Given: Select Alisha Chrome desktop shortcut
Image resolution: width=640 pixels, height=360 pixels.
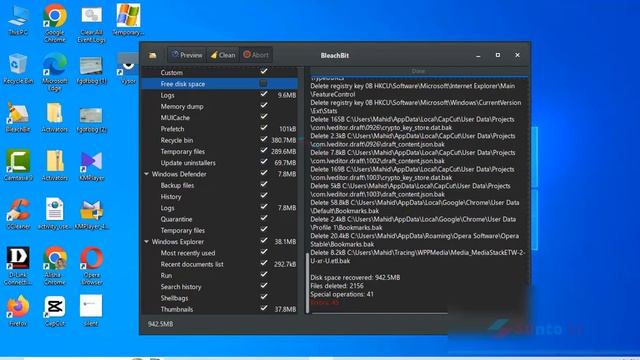Looking at the screenshot, I should 55,265.
